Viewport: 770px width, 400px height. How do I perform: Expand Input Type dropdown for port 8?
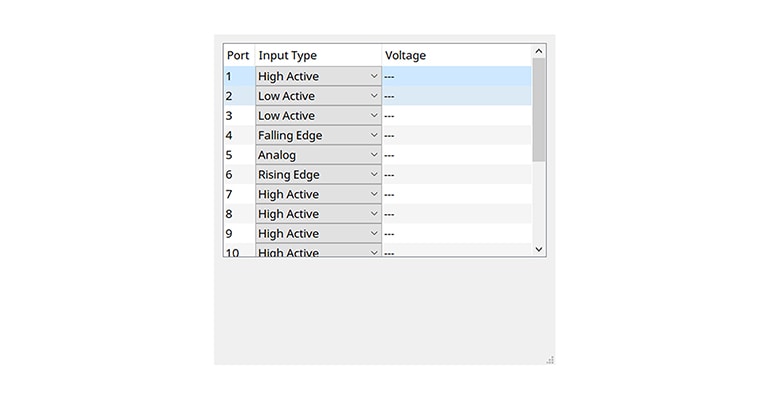click(318, 214)
